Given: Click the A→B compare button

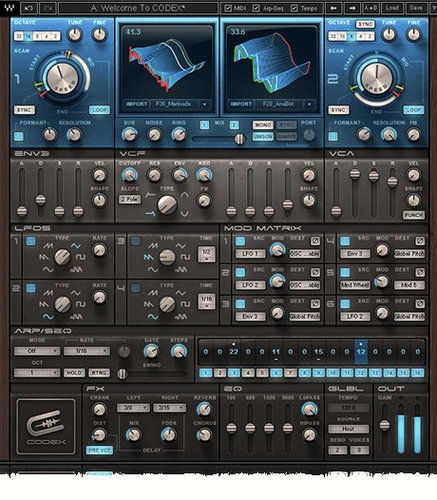Looking at the screenshot, I should [371, 8].
